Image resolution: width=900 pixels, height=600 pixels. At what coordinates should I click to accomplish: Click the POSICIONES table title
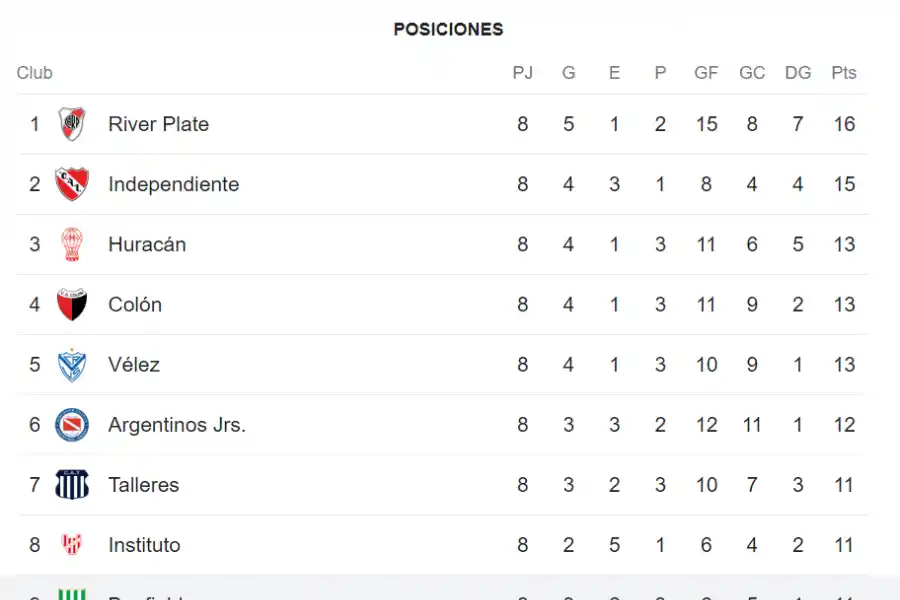point(448,29)
